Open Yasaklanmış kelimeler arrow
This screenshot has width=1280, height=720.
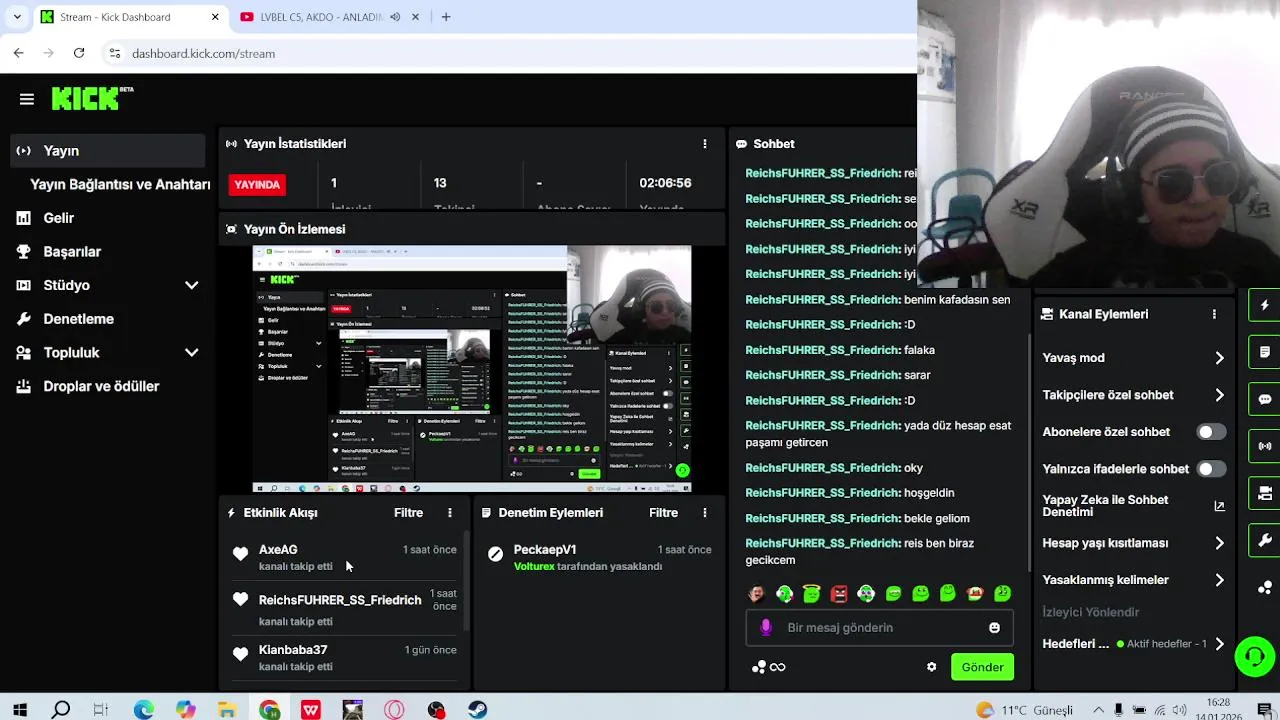point(1220,580)
